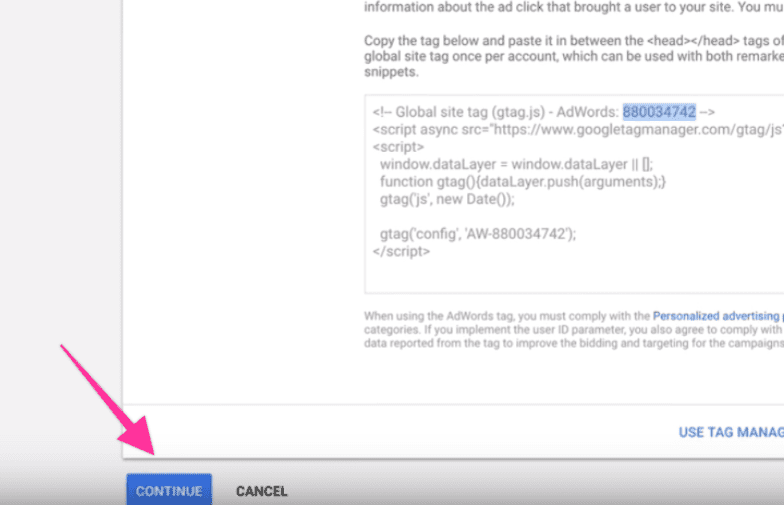Click the window.dataLayer assignment line
784x505 pixels.
pyautogui.click(x=516, y=164)
